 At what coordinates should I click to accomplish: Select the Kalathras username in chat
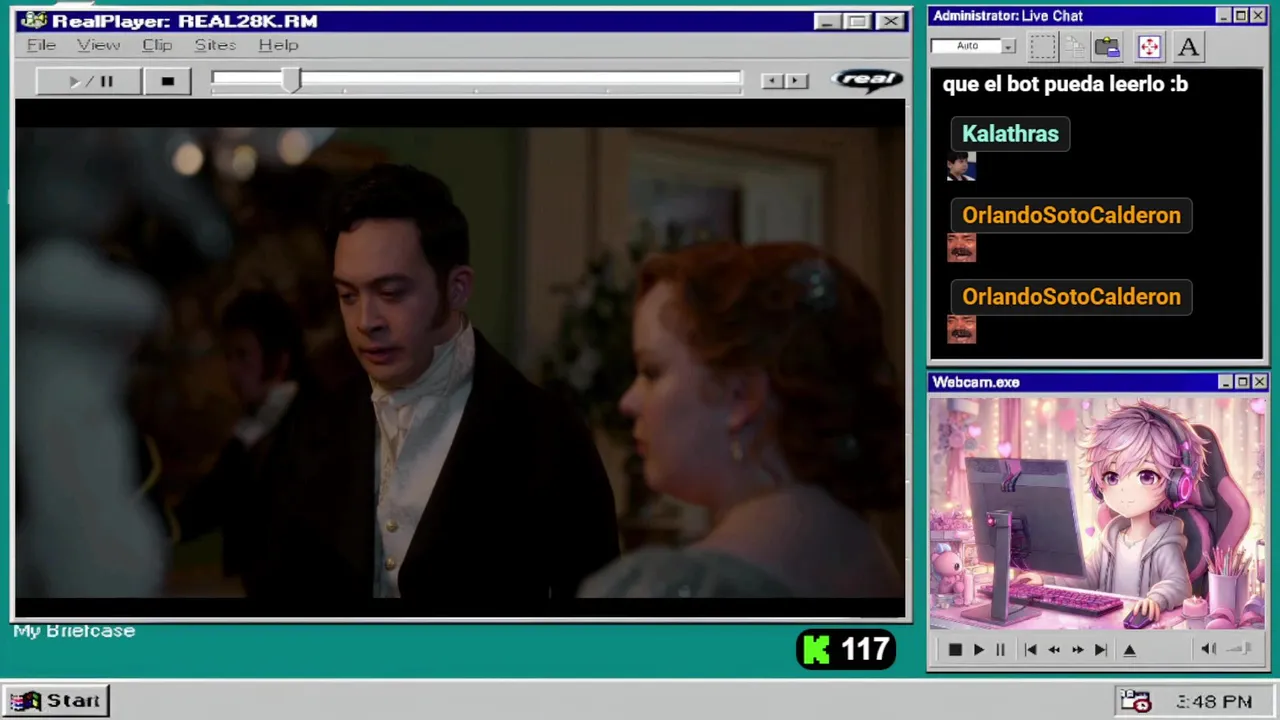click(x=1010, y=134)
